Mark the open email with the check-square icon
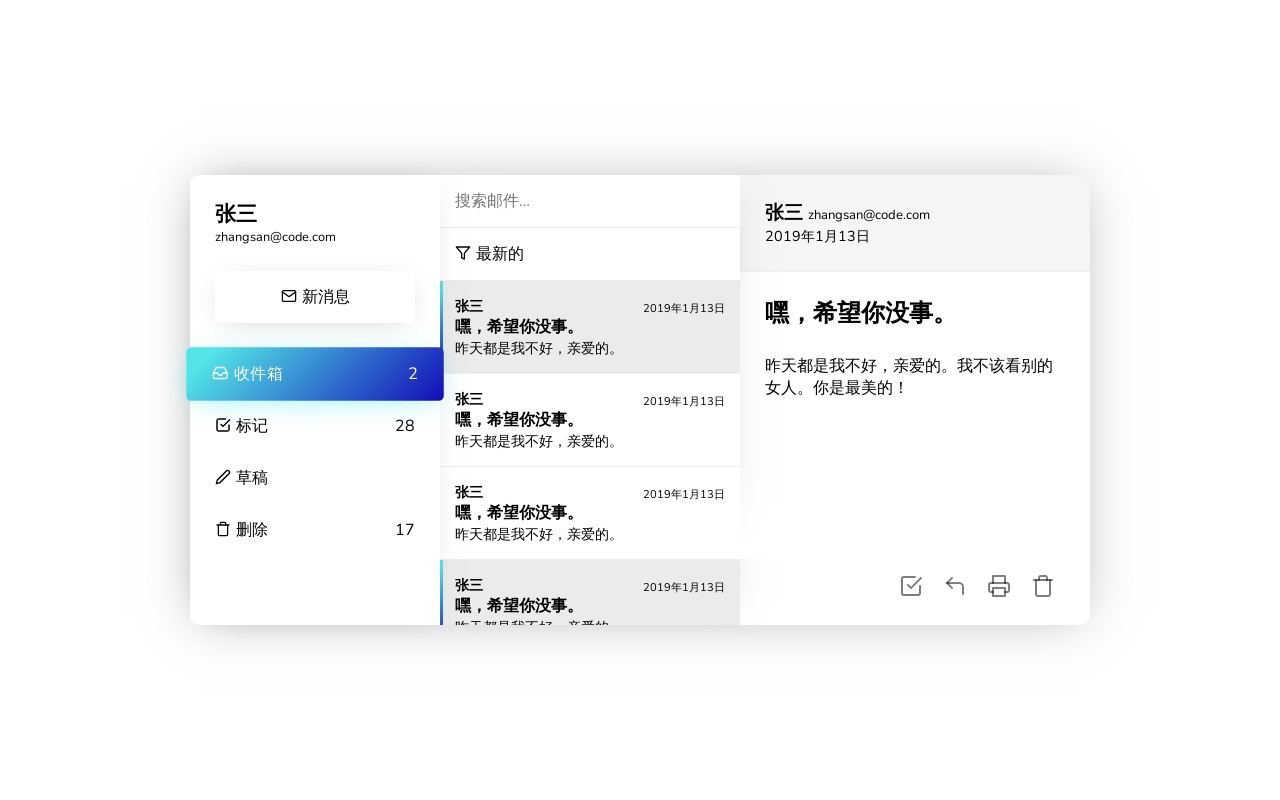 (911, 586)
